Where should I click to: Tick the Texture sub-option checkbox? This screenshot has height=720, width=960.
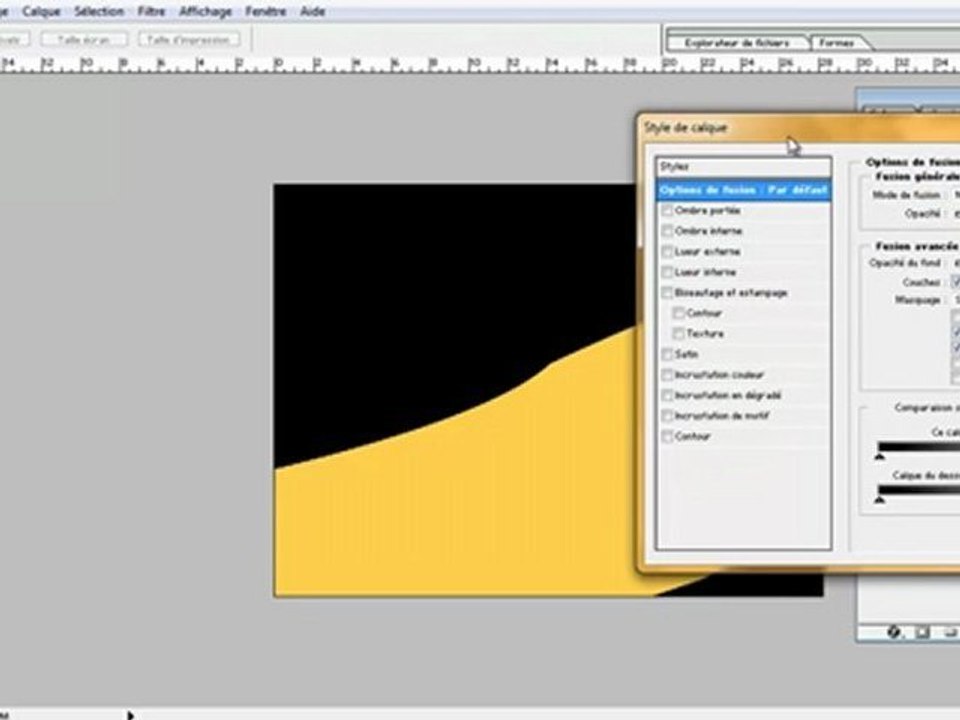tap(678, 334)
